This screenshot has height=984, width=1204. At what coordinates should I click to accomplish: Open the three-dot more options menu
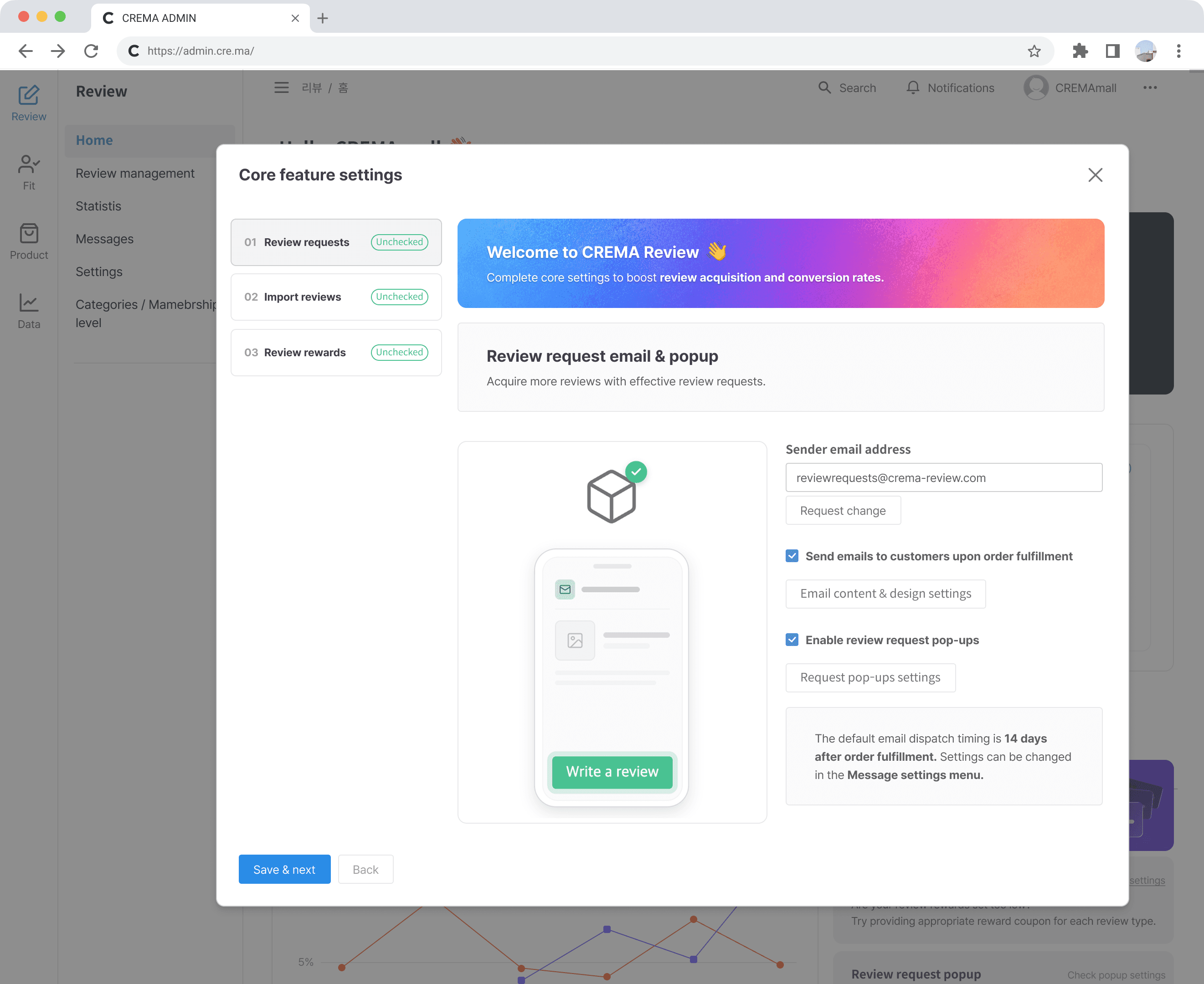coord(1150,88)
